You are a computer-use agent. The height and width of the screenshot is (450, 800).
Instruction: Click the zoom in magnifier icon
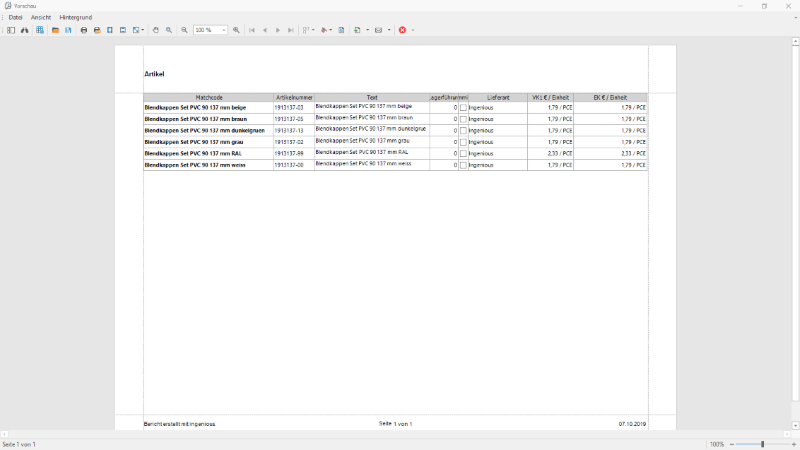(236, 30)
